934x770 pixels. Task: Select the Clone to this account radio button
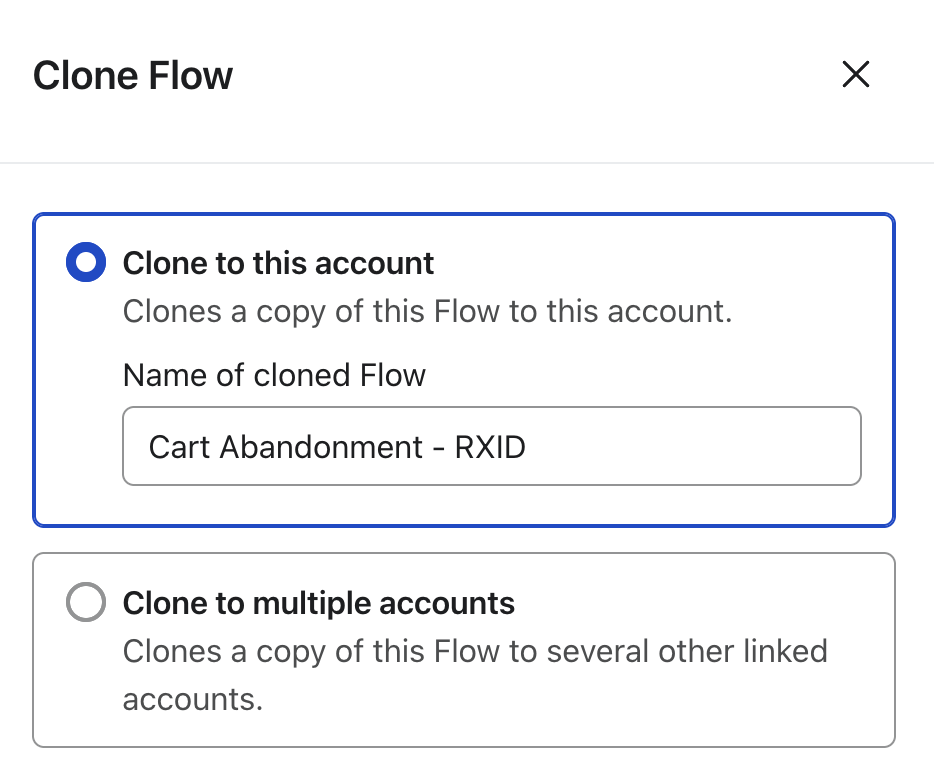point(86,263)
